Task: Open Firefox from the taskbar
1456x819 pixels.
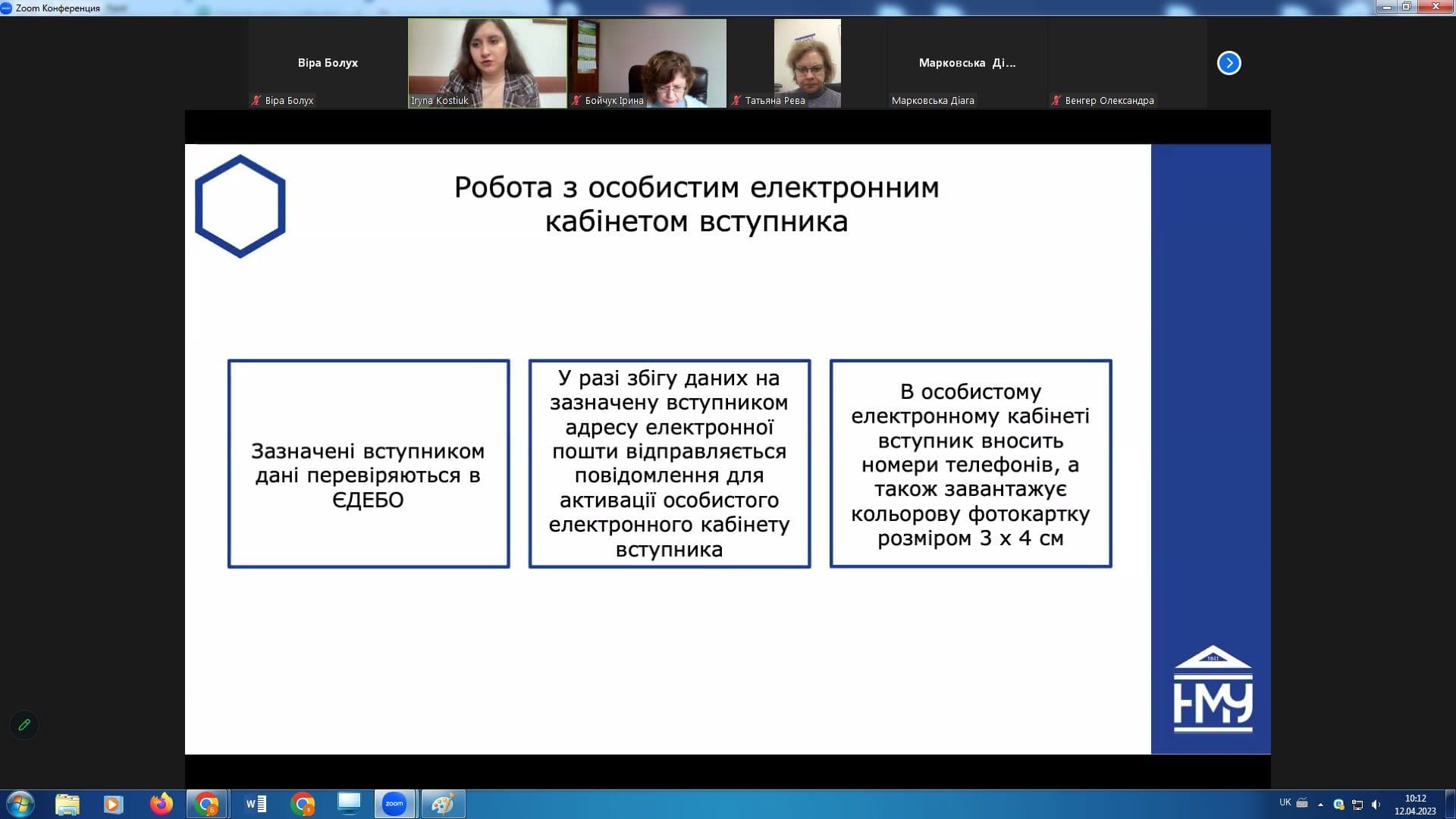Action: coord(161,804)
